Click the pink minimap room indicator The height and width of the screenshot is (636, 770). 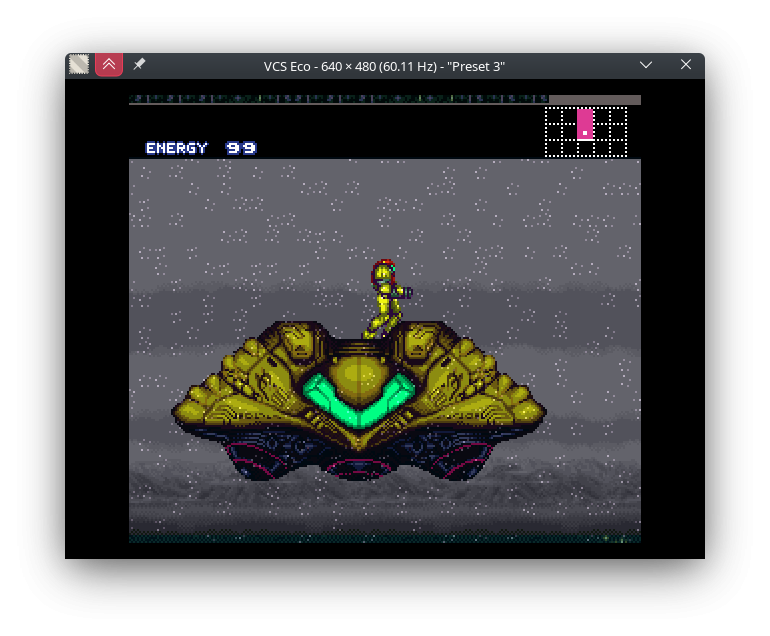click(585, 124)
